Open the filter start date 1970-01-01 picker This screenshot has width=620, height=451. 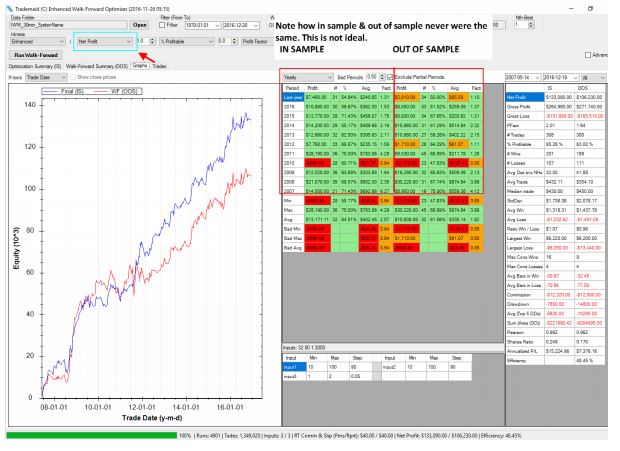pyautogui.click(x=199, y=24)
